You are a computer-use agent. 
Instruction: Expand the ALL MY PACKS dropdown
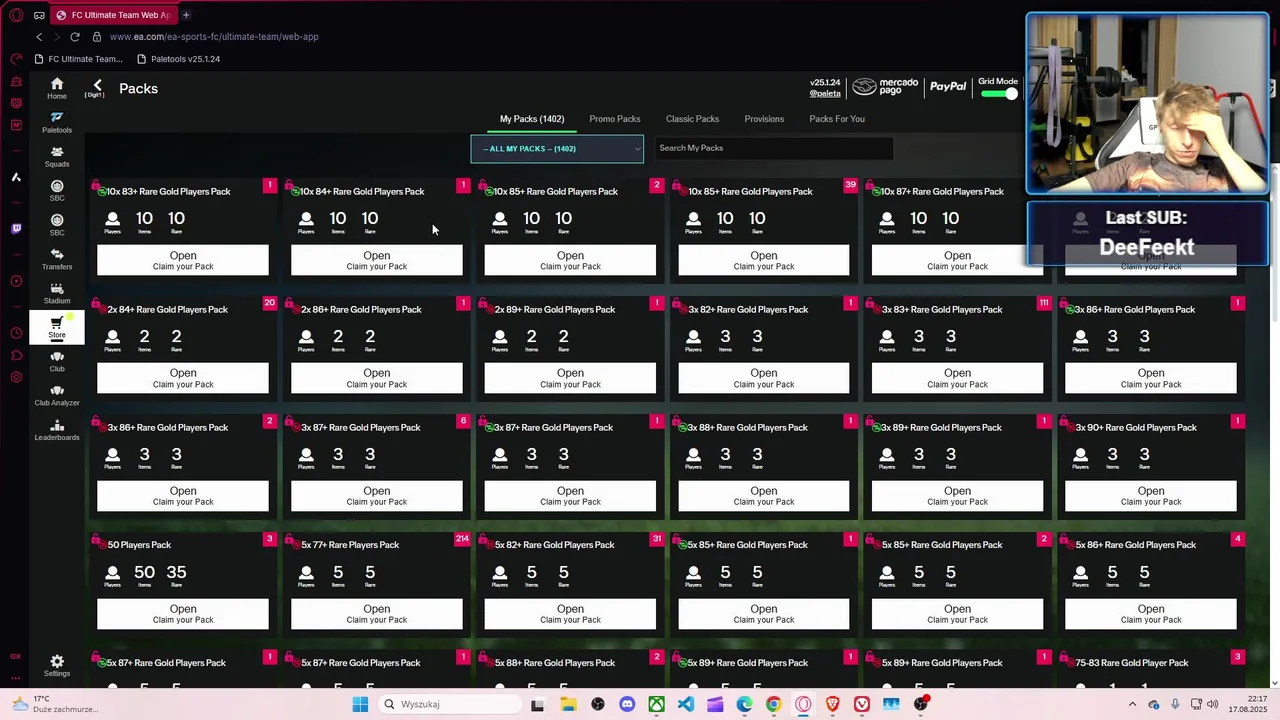[557, 149]
